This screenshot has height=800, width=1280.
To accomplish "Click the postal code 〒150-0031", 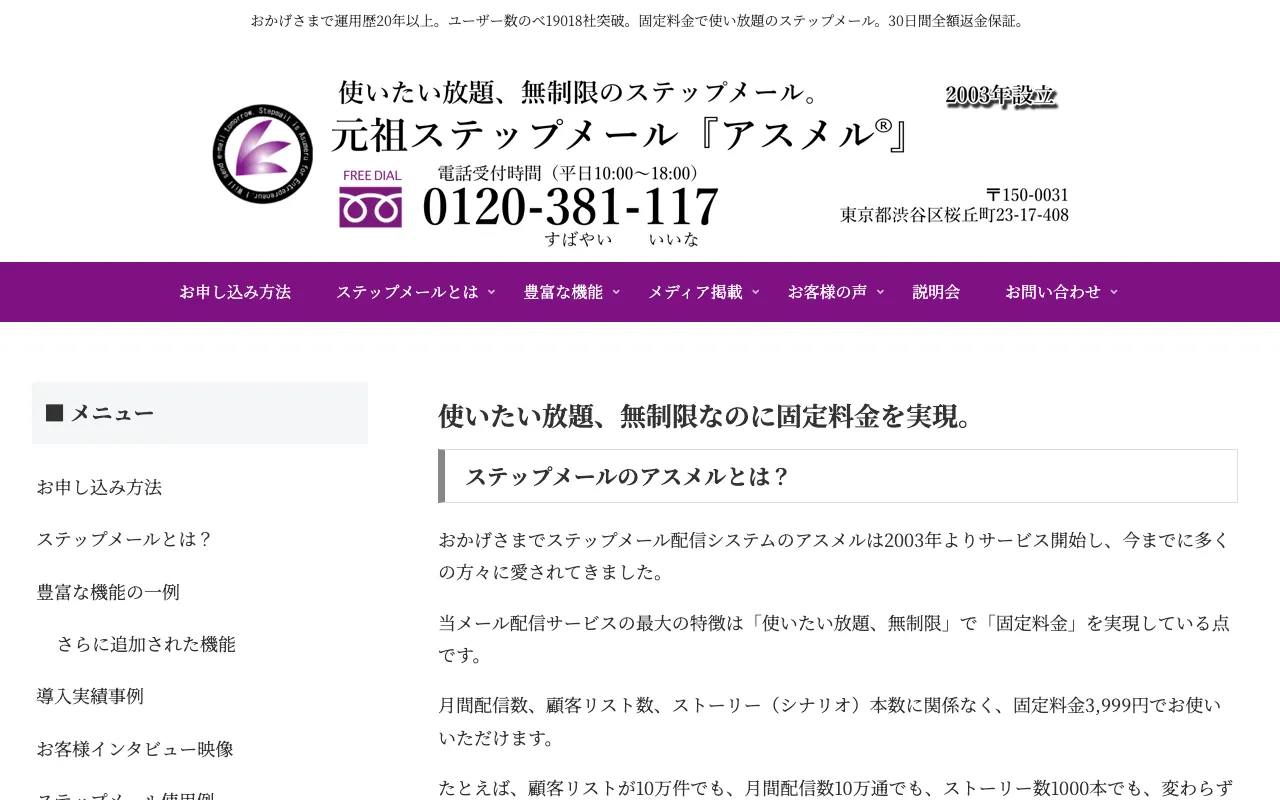I will pos(1027,195).
